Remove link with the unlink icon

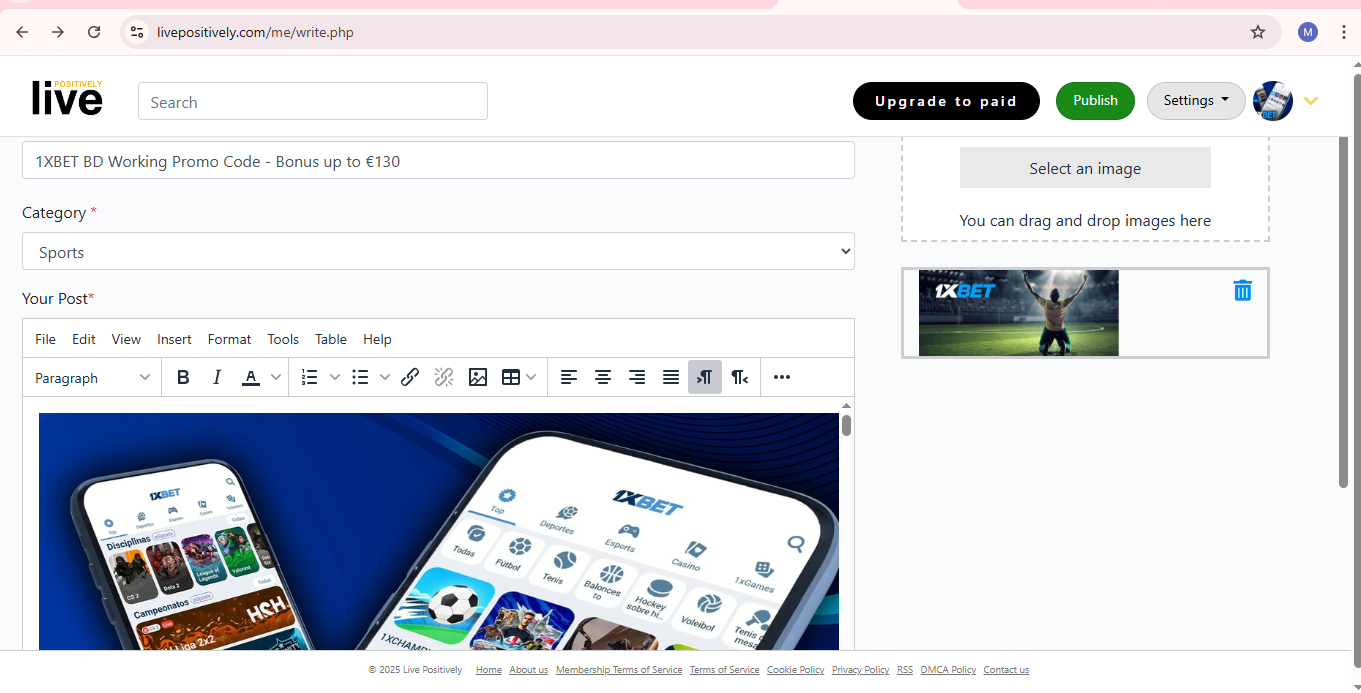444,377
